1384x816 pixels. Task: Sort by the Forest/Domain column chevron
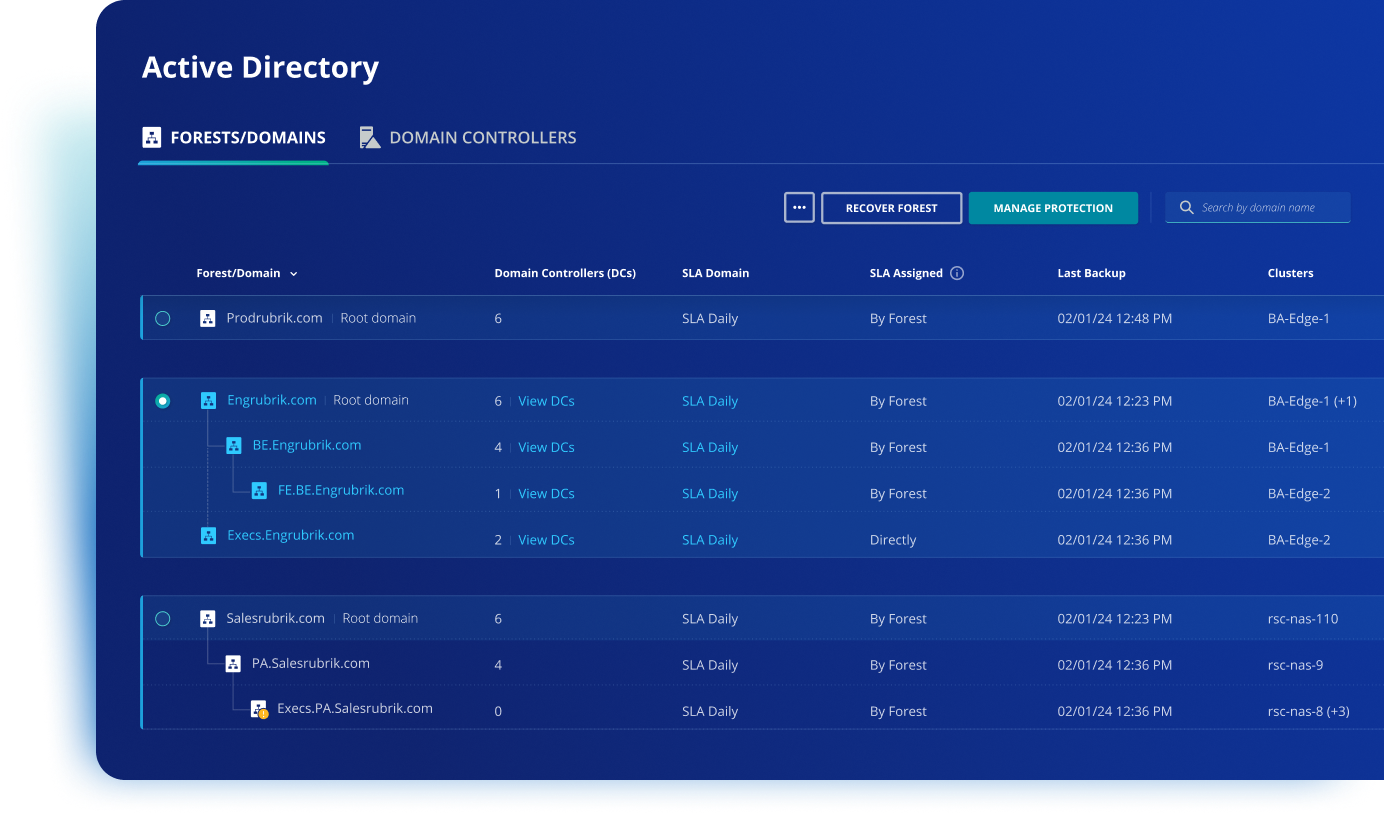click(293, 274)
